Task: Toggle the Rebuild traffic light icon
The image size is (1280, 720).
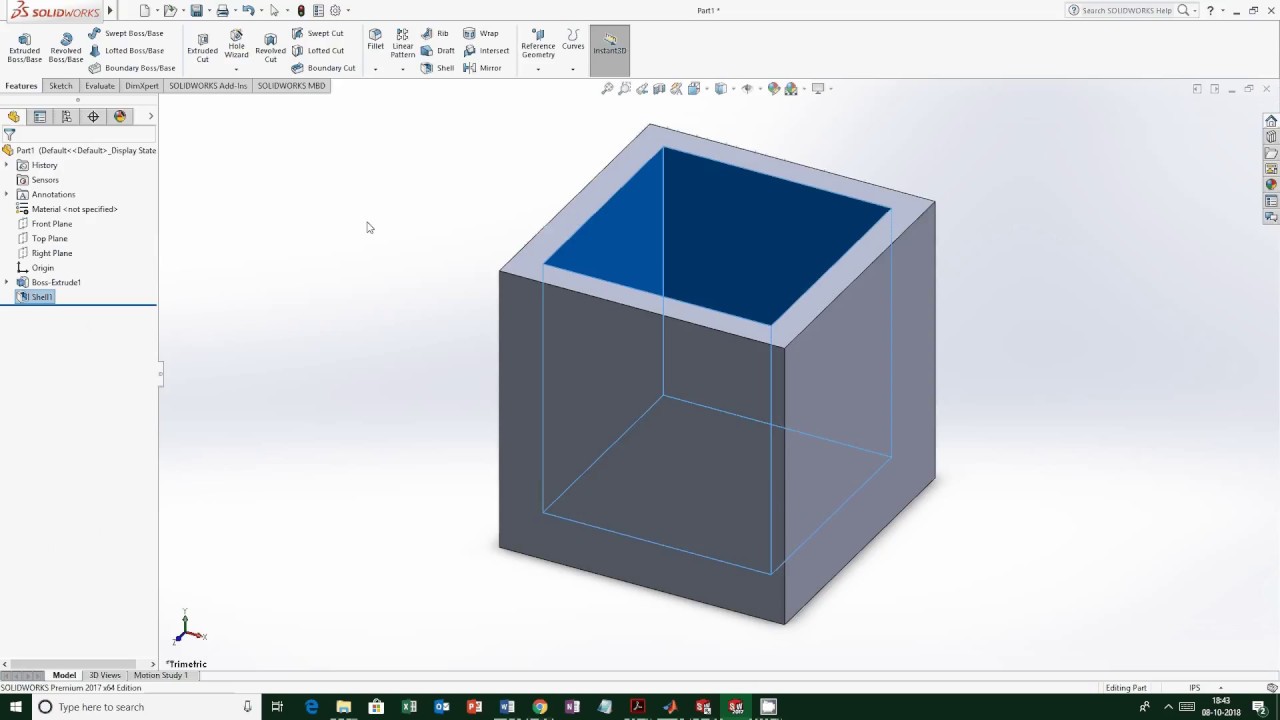Action: pyautogui.click(x=301, y=11)
